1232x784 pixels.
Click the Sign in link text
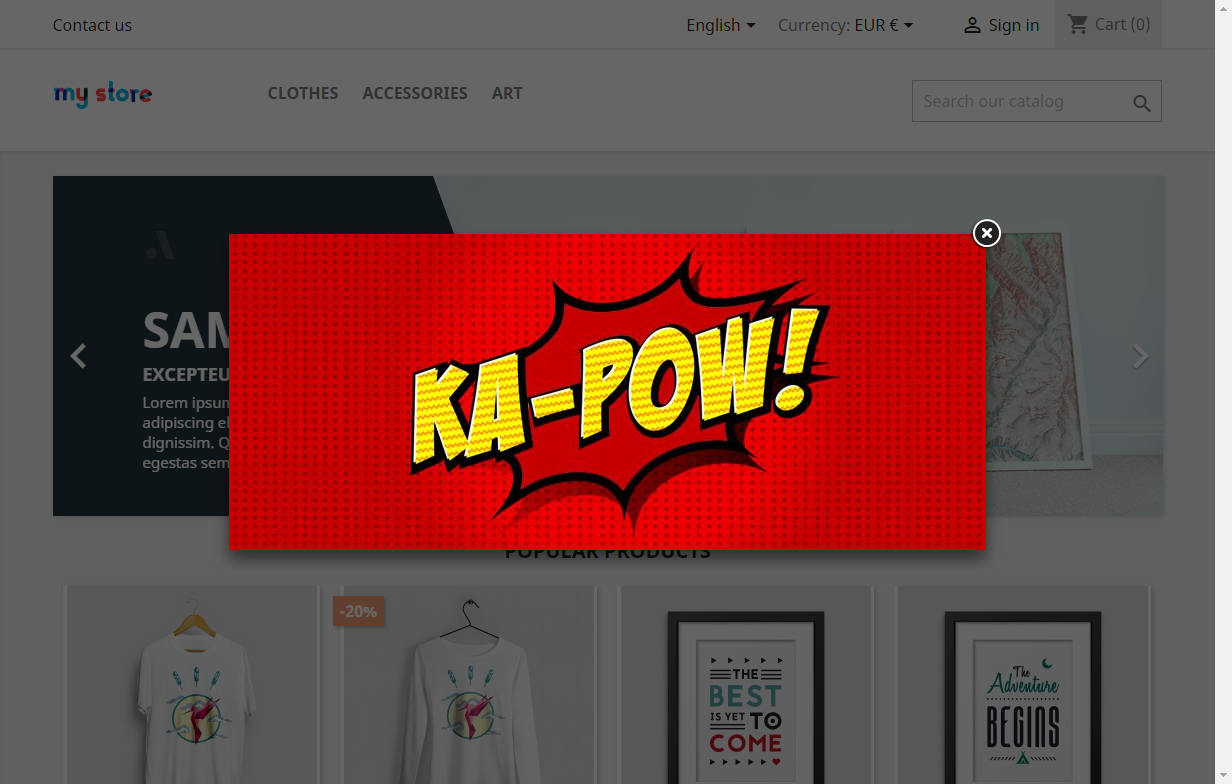1013,25
